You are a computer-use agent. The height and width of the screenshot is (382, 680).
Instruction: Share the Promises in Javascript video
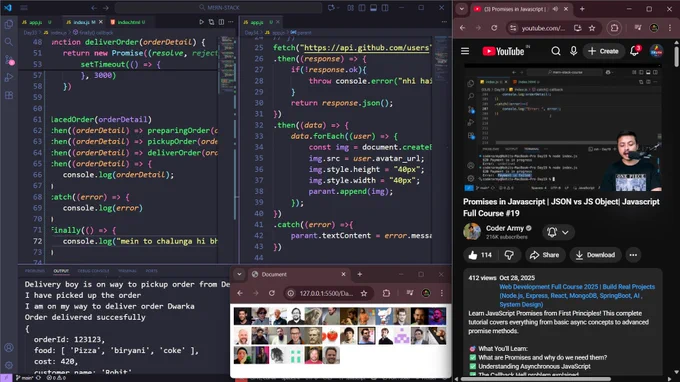545,255
